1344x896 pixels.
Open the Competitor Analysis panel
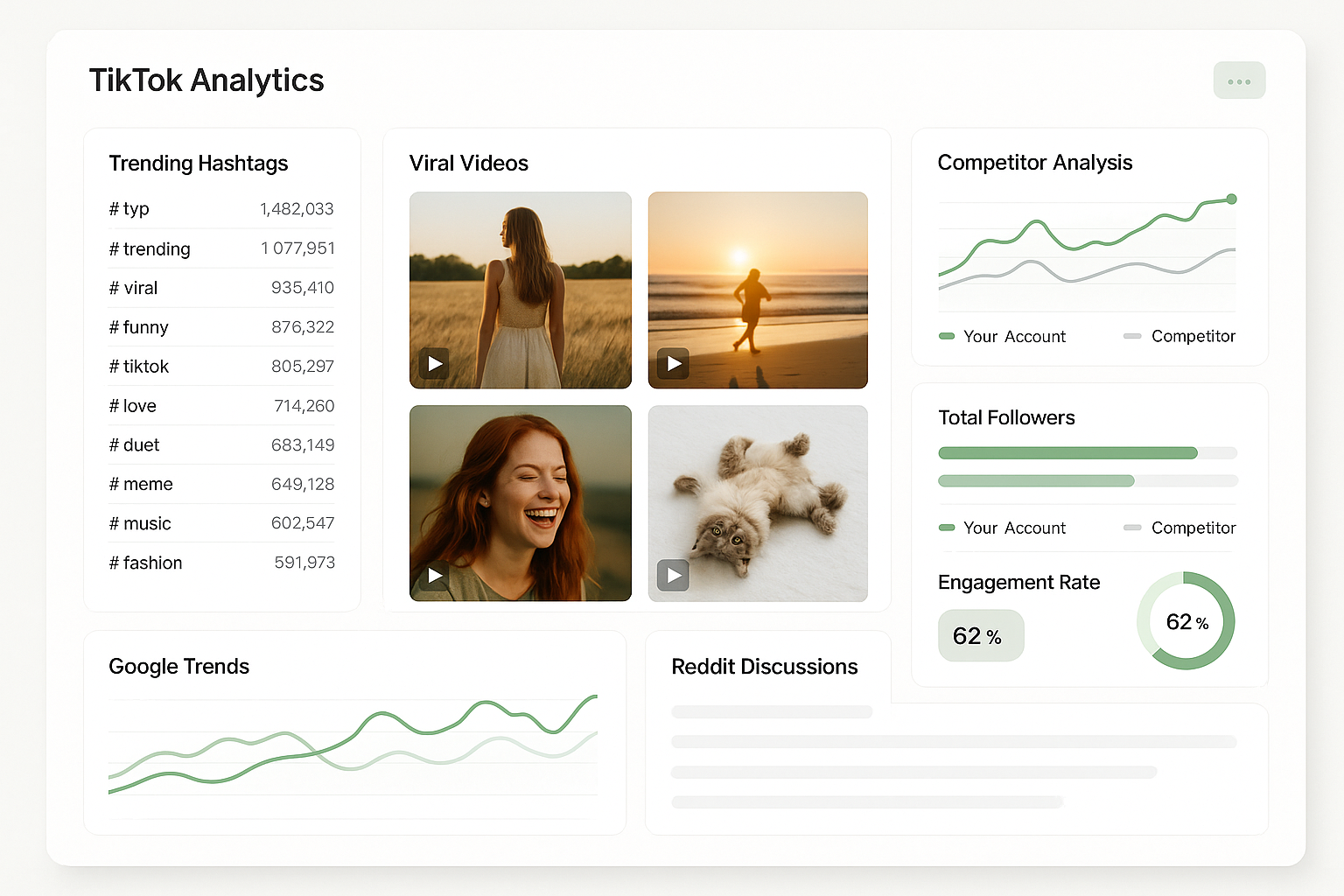click(1035, 163)
